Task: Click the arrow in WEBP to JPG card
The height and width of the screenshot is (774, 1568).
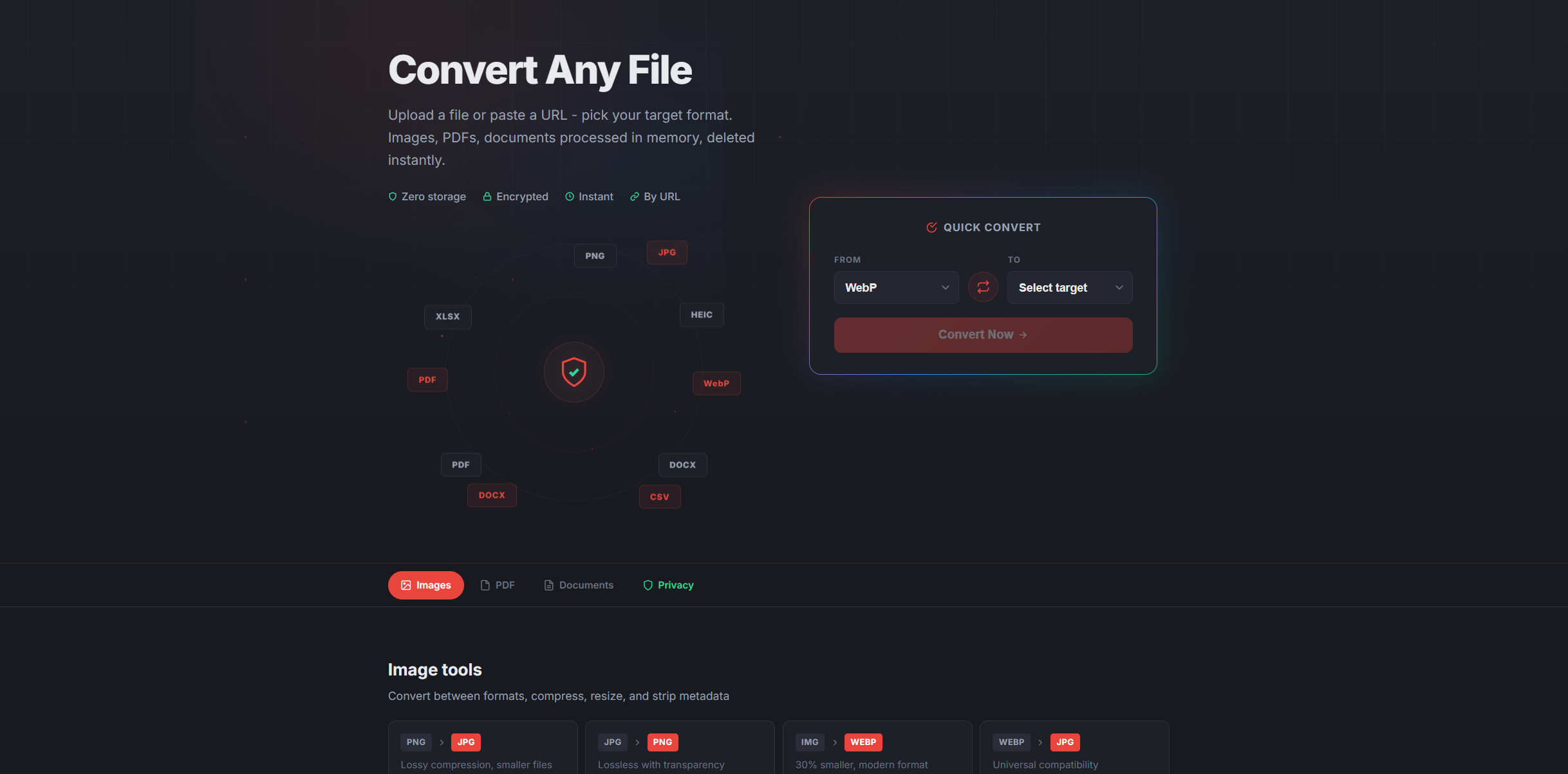Action: (1040, 742)
